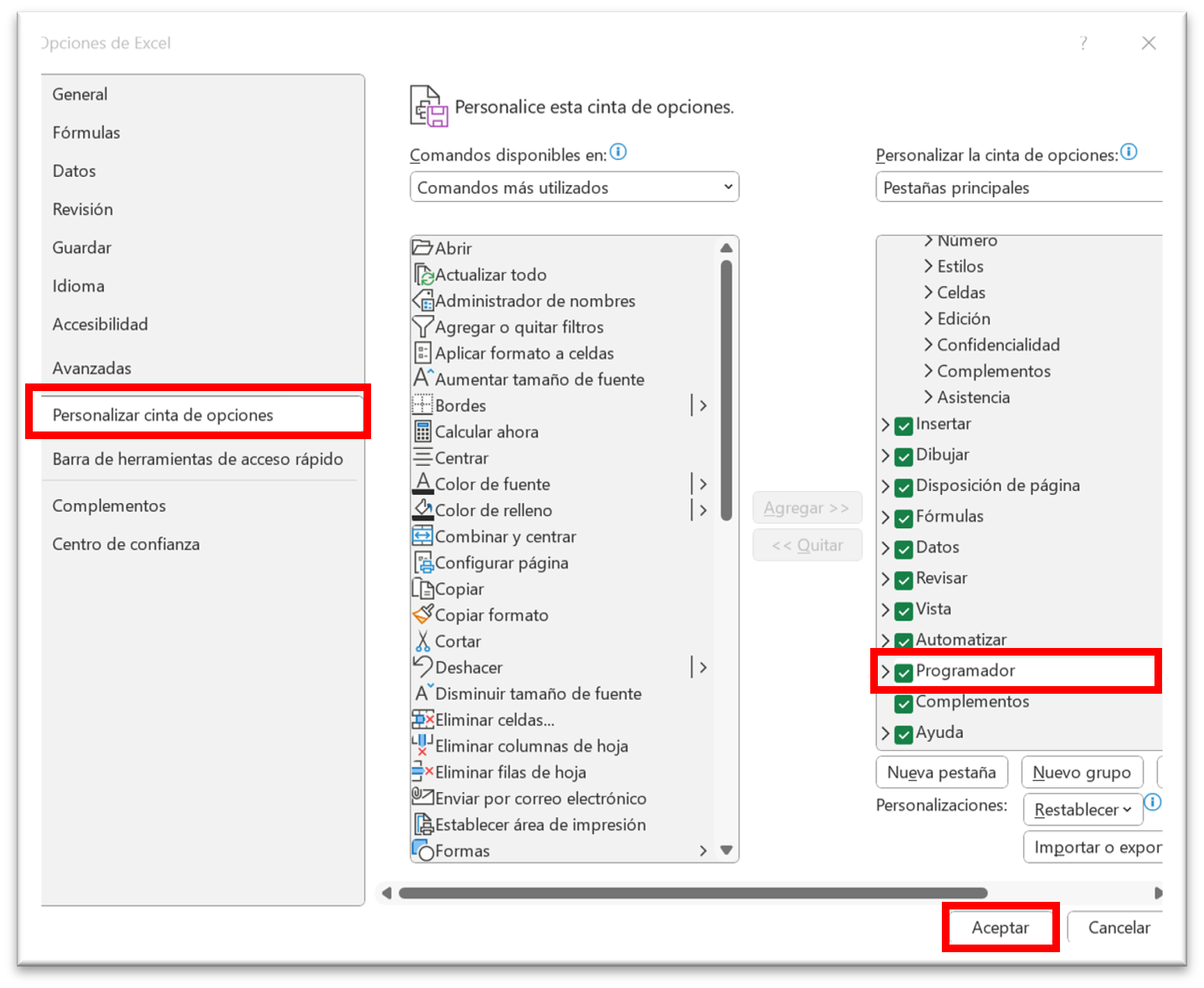Viewport: 1204px width, 988px height.
Task: Uncheck the Insertar tab checkbox
Action: [x=904, y=425]
